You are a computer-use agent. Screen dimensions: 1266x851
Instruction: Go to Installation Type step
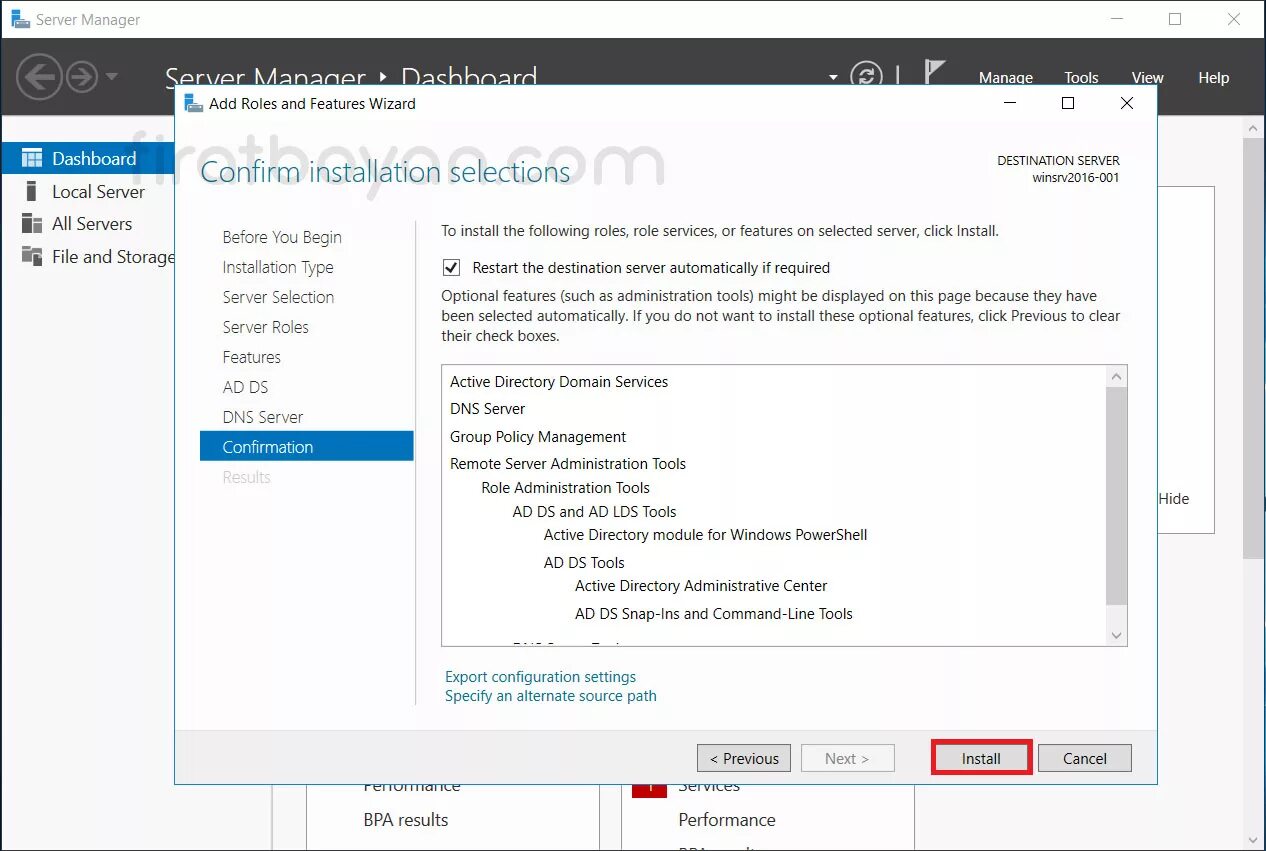point(278,267)
